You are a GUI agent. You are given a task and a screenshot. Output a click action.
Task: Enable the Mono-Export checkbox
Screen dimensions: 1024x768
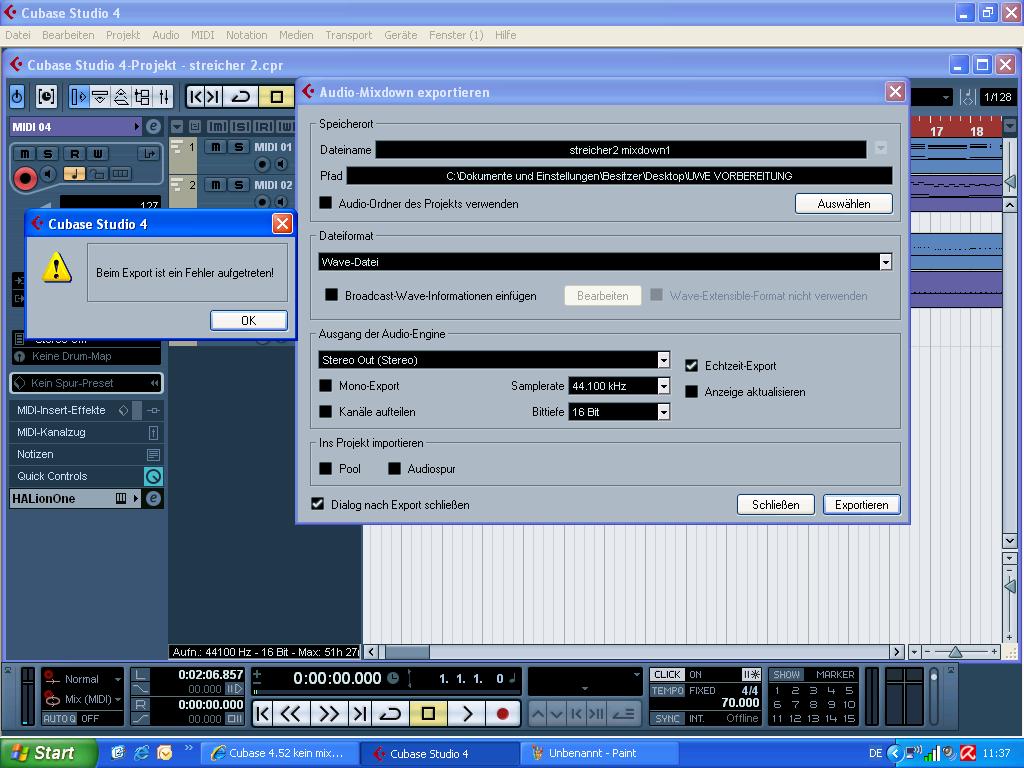(x=325, y=385)
